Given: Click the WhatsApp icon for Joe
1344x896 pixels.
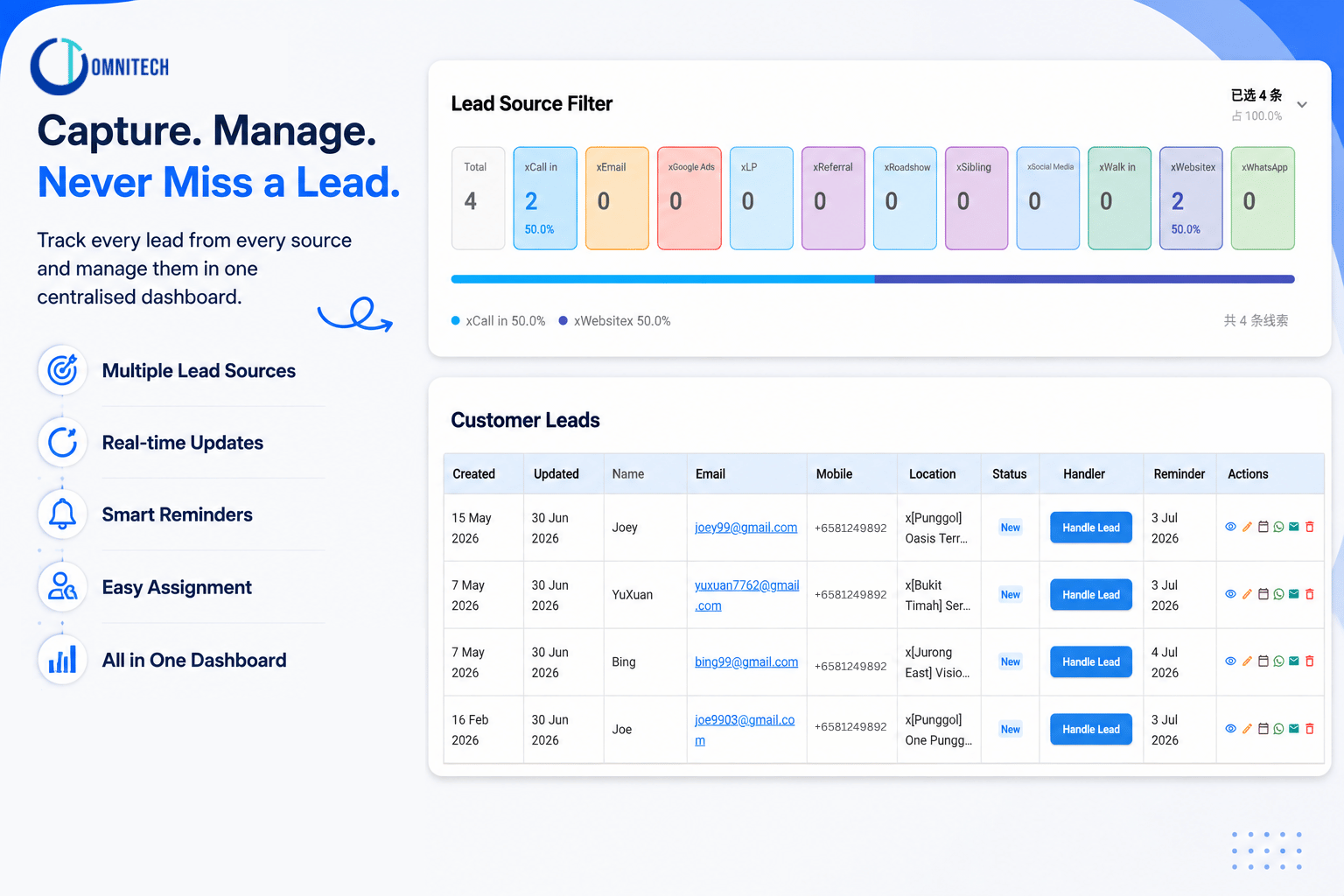Looking at the screenshot, I should [1278, 729].
